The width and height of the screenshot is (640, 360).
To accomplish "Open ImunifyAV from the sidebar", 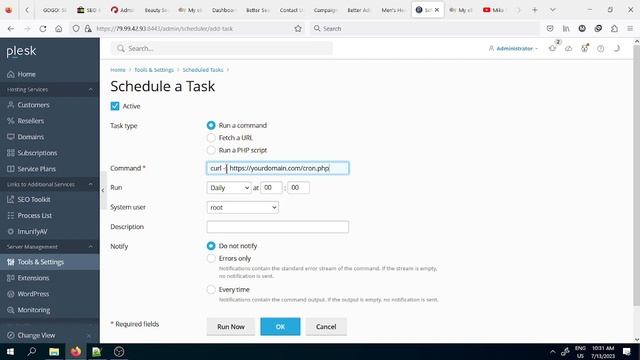I will (x=32, y=231).
